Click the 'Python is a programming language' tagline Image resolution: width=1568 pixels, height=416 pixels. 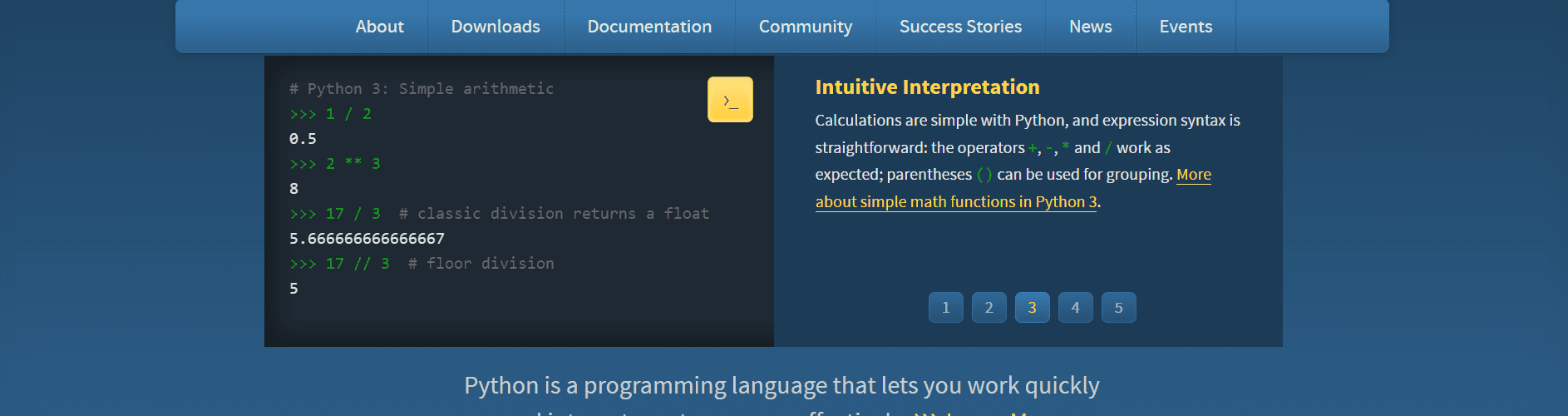pyautogui.click(x=782, y=386)
